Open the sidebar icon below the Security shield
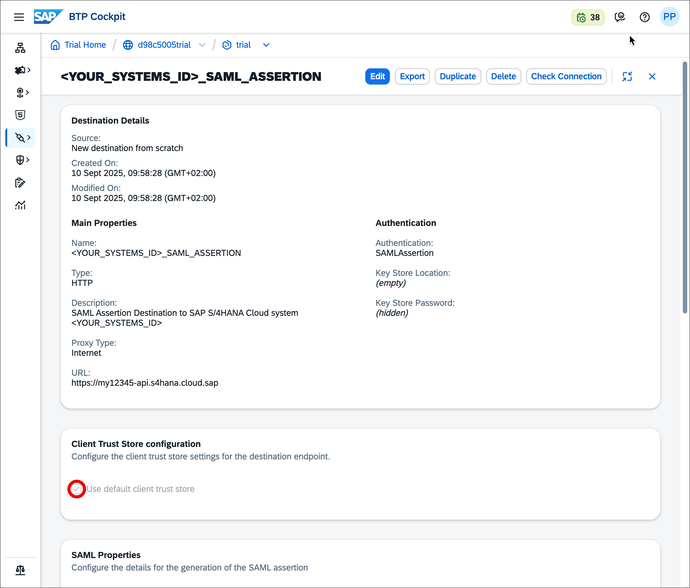690x588 pixels. tap(20, 183)
